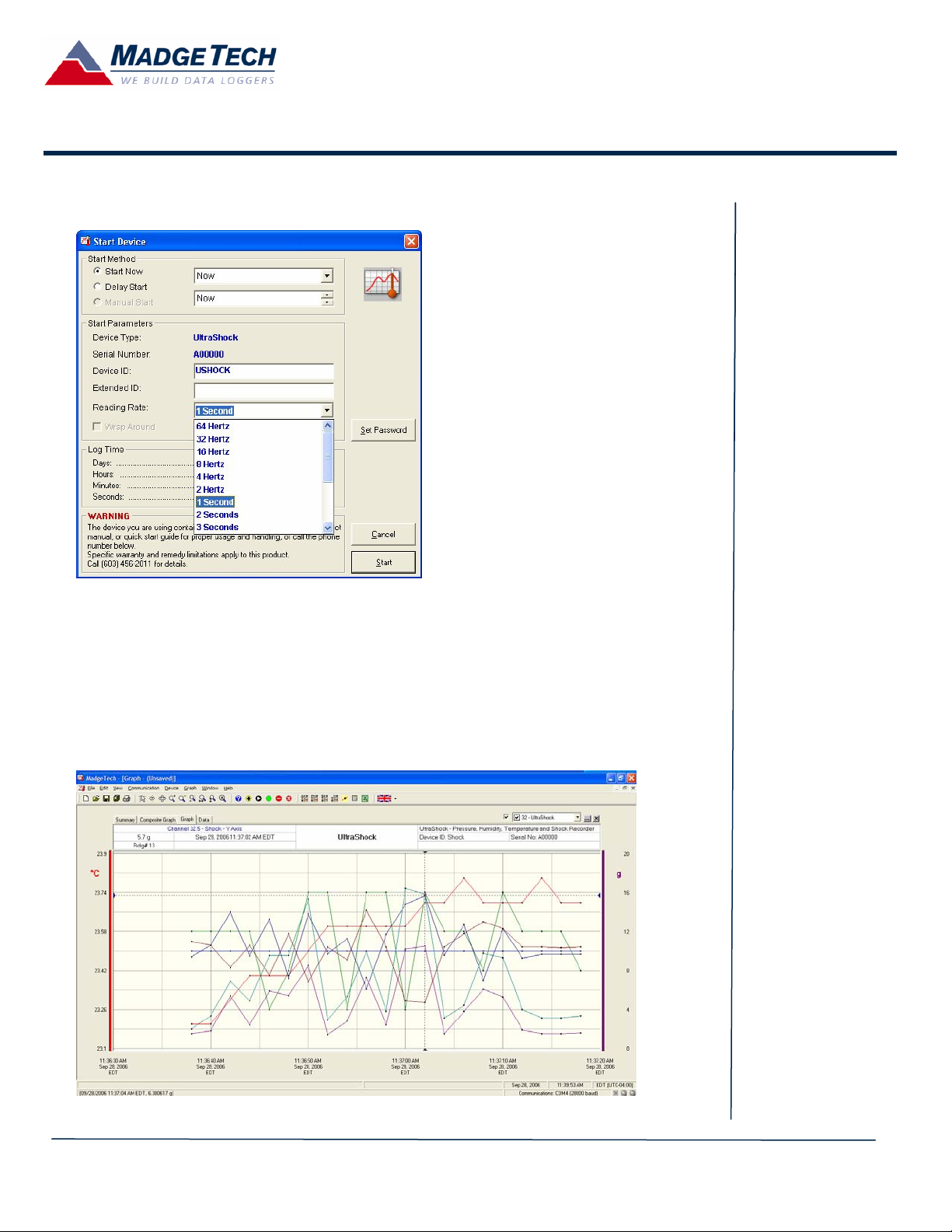Click the Cancel button
This screenshot has height=1232, width=952.
(x=383, y=534)
